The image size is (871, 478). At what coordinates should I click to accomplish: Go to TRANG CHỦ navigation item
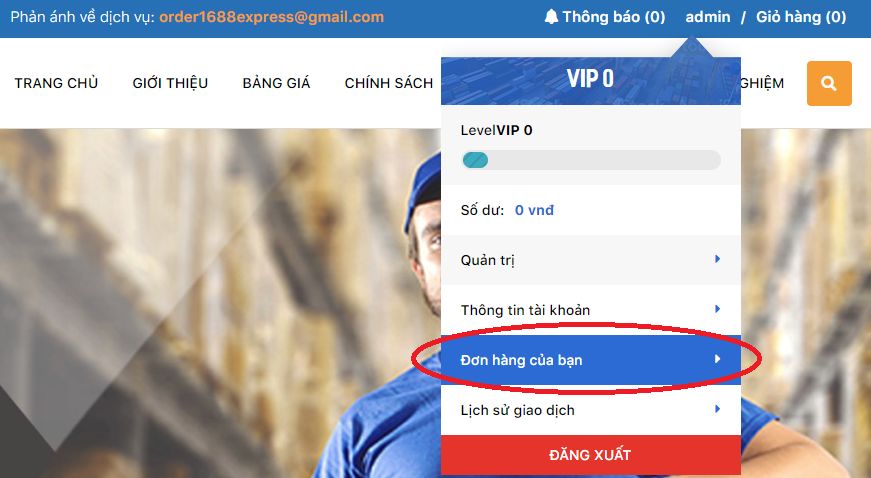[56, 83]
